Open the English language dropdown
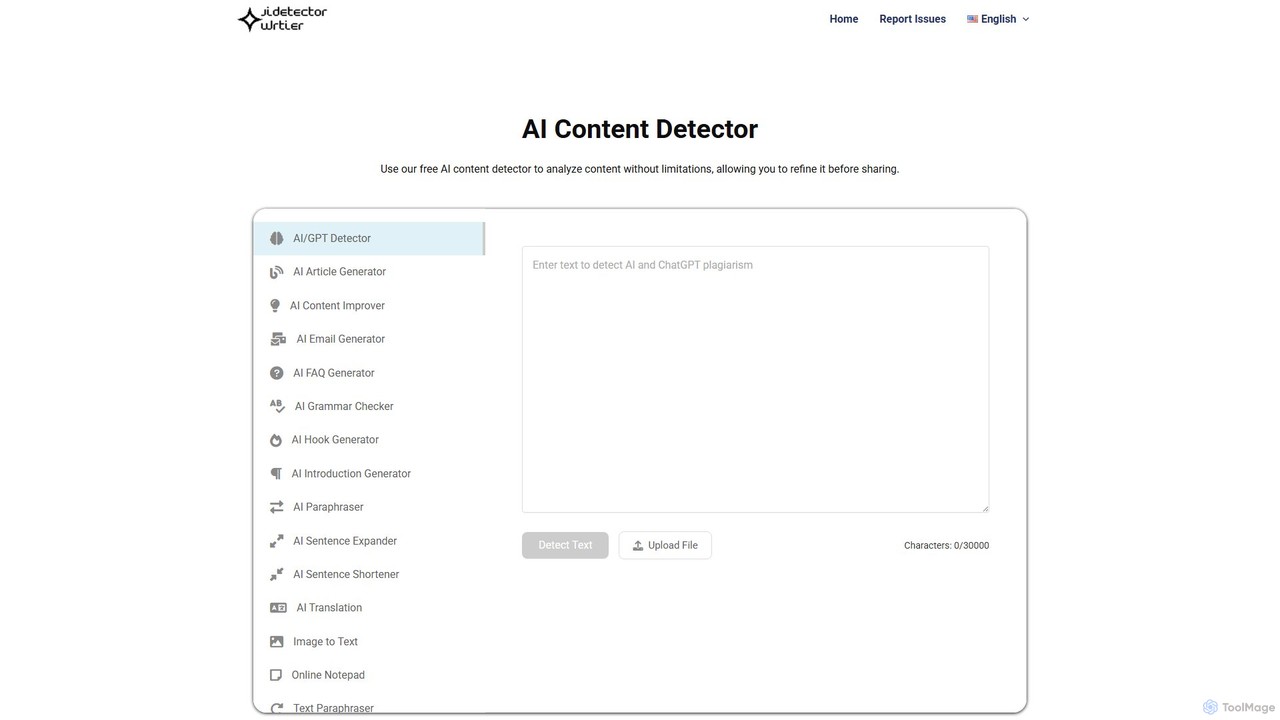This screenshot has width=1280, height=720. 998,19
